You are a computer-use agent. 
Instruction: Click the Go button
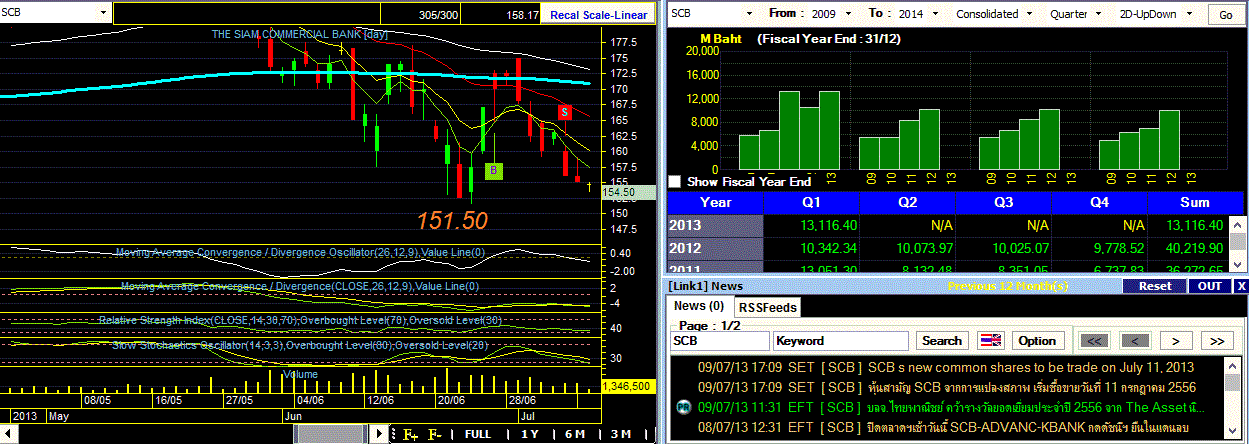pos(1225,15)
